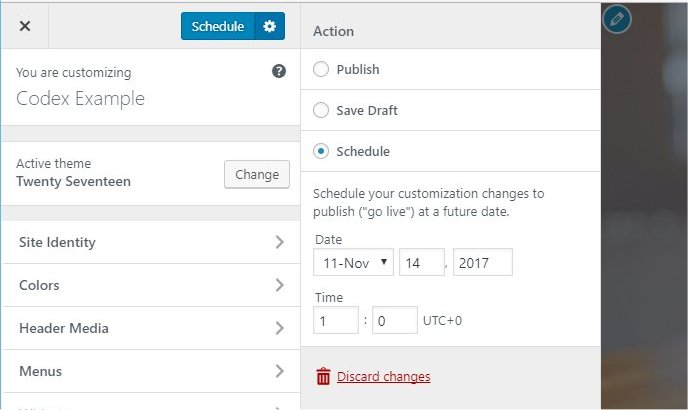
Task: Click the help question mark icon
Action: click(x=279, y=72)
